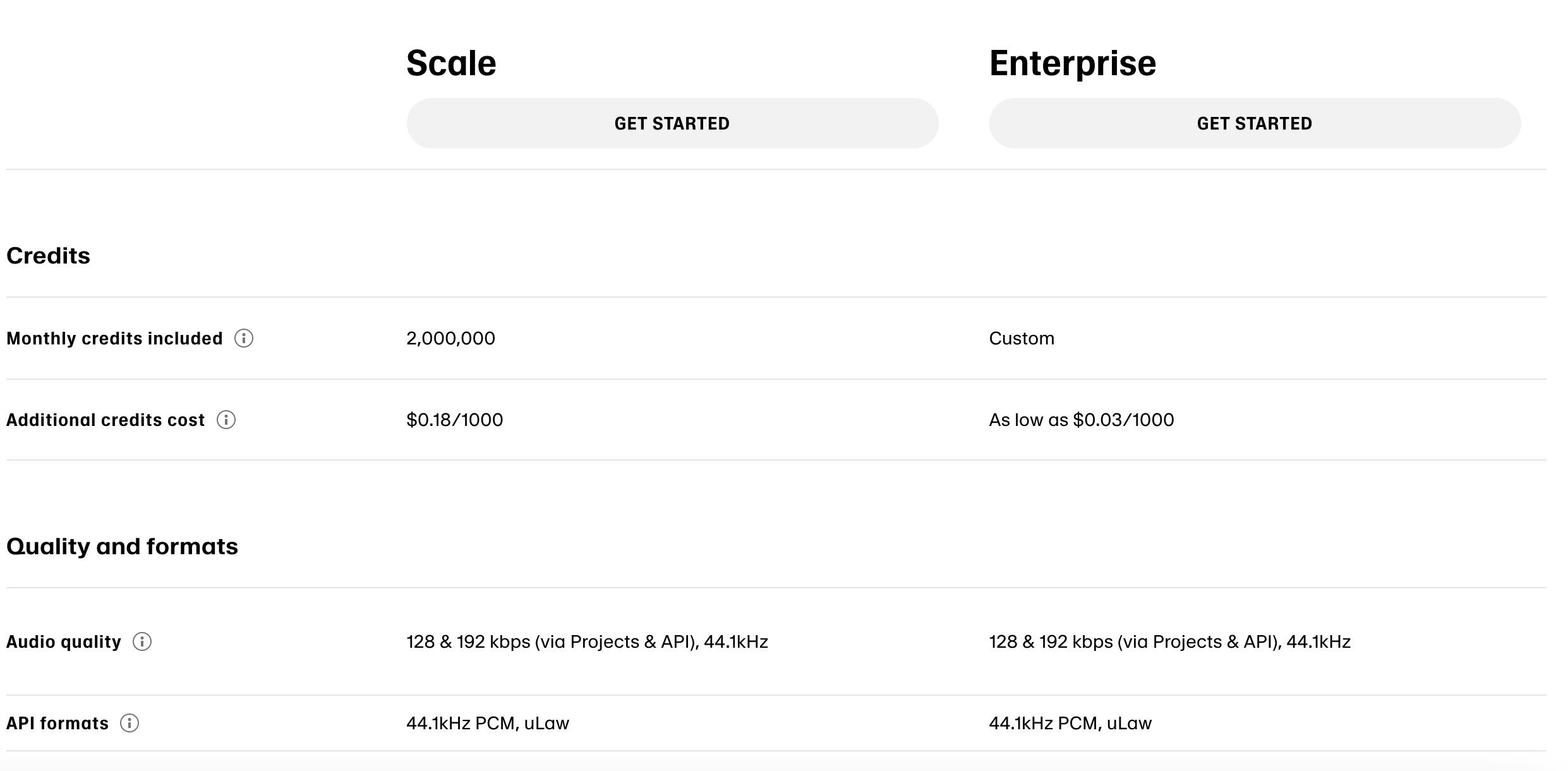Click the API formats info icon
Viewport: 1568px width, 771px height.
click(x=130, y=724)
